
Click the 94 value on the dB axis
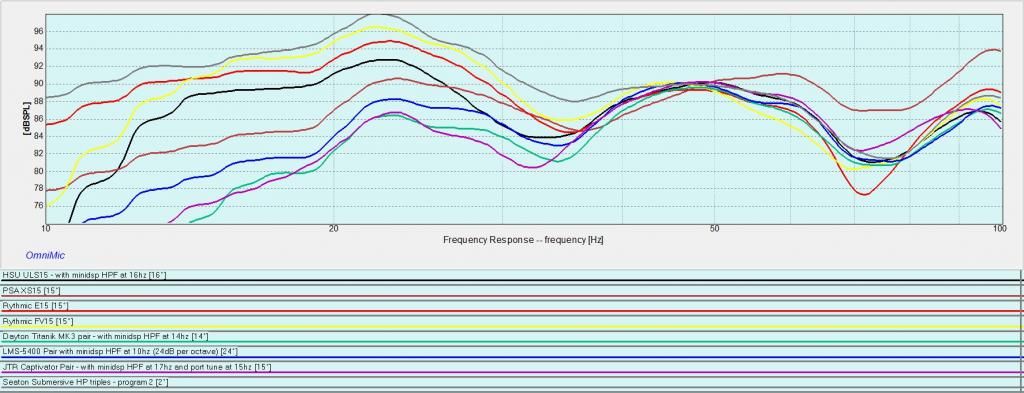point(39,48)
